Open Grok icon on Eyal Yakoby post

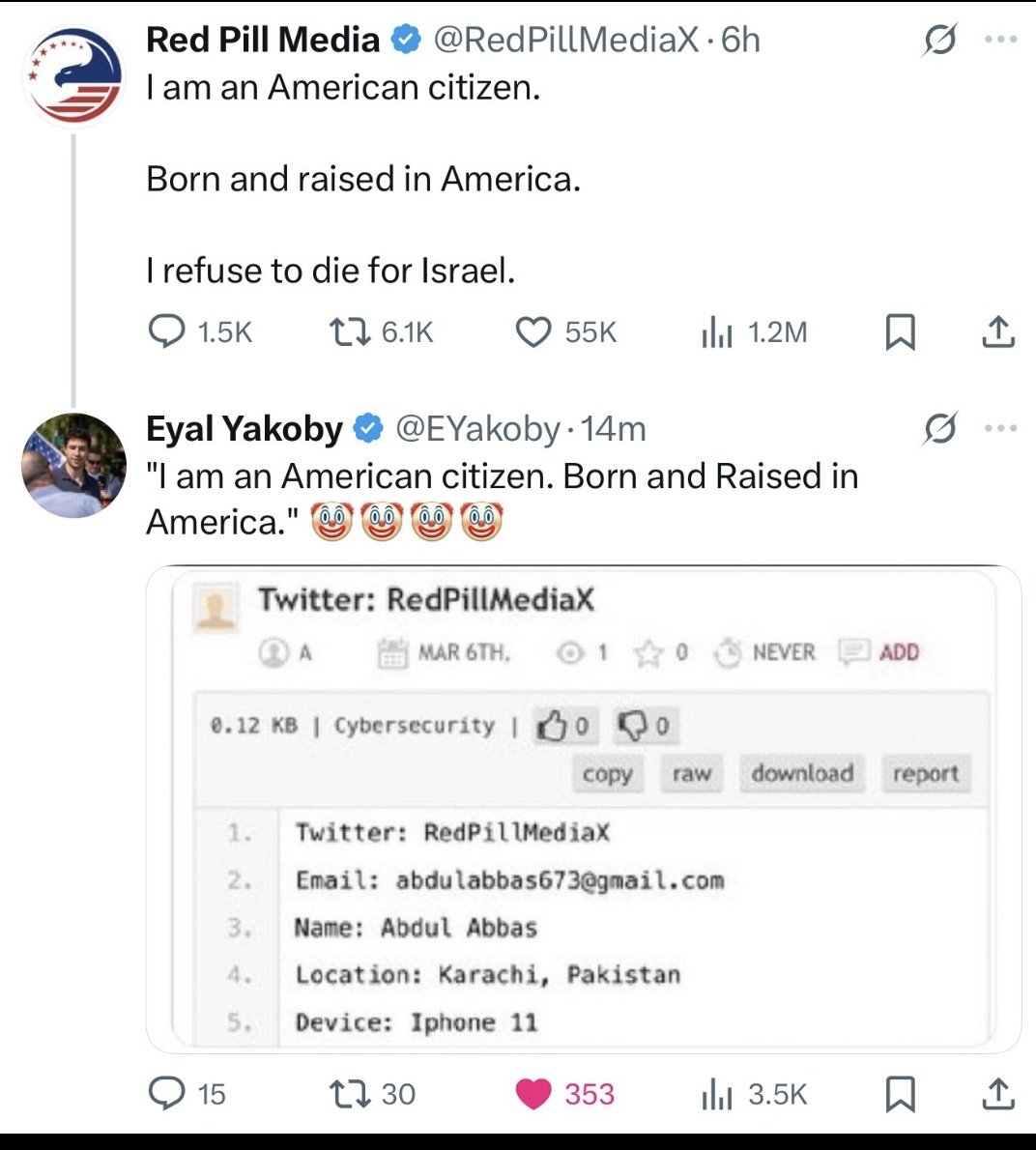[x=940, y=428]
